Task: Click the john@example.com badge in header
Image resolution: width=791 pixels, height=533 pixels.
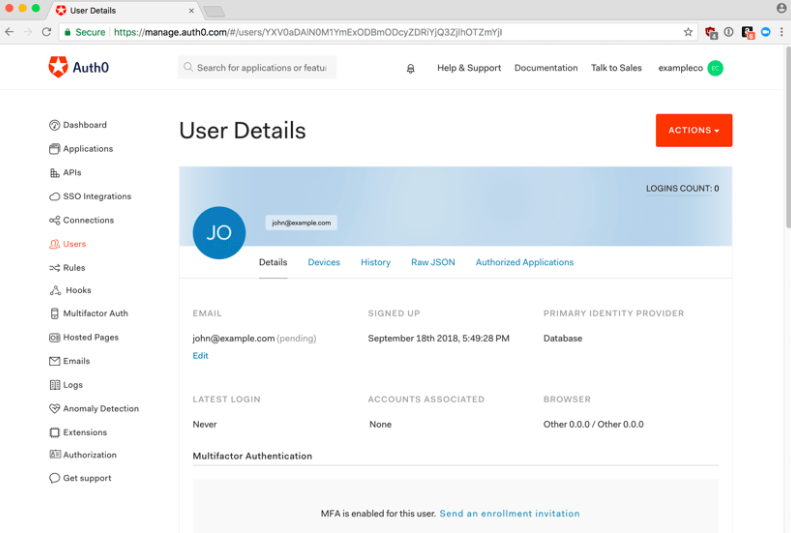Action: click(301, 223)
